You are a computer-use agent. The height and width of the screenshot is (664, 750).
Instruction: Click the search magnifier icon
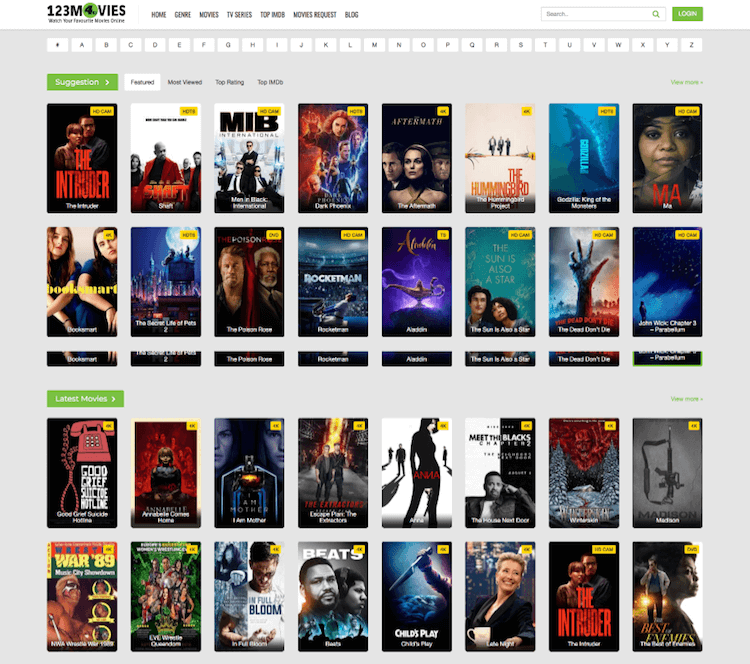(656, 14)
